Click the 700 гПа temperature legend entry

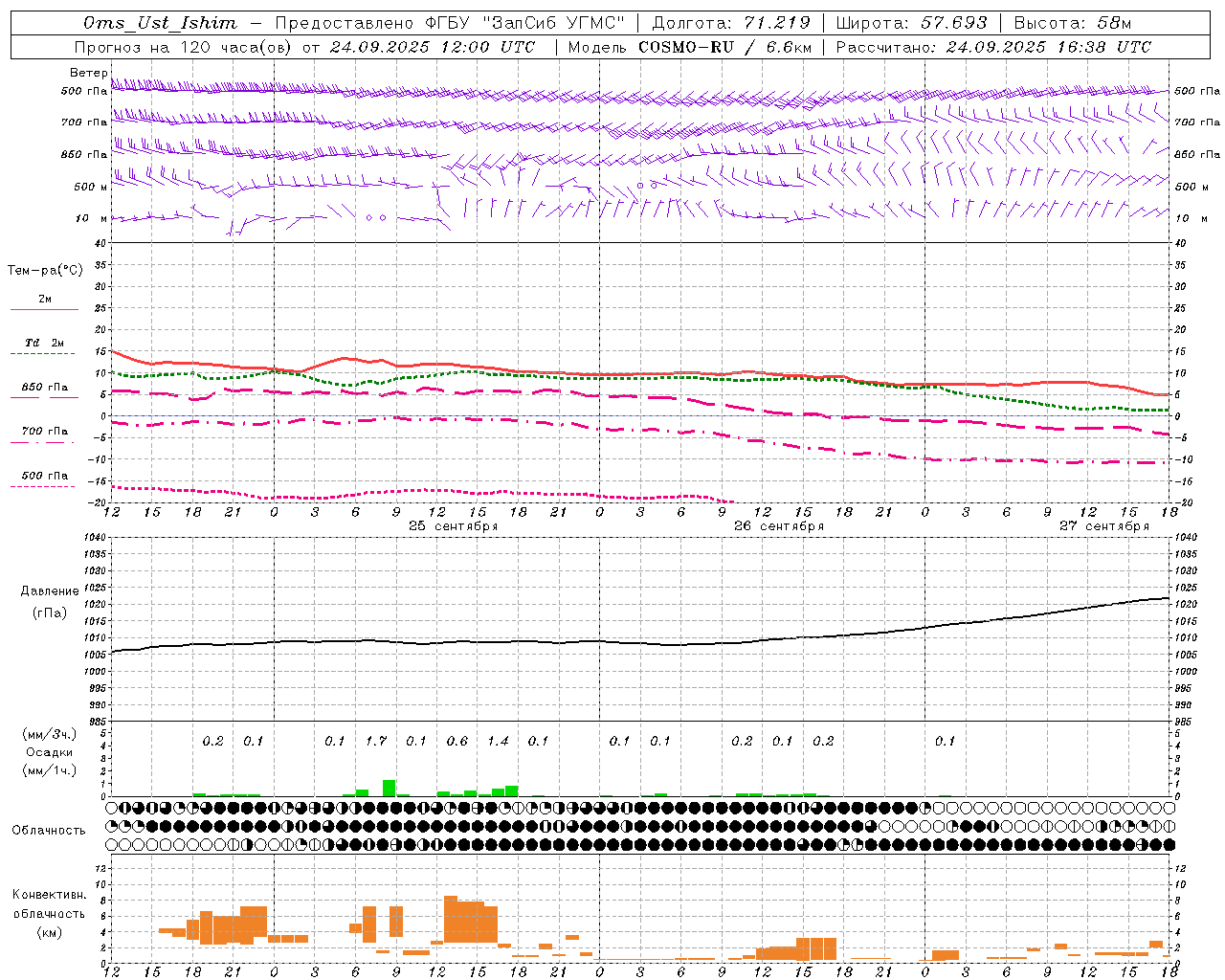tap(45, 432)
